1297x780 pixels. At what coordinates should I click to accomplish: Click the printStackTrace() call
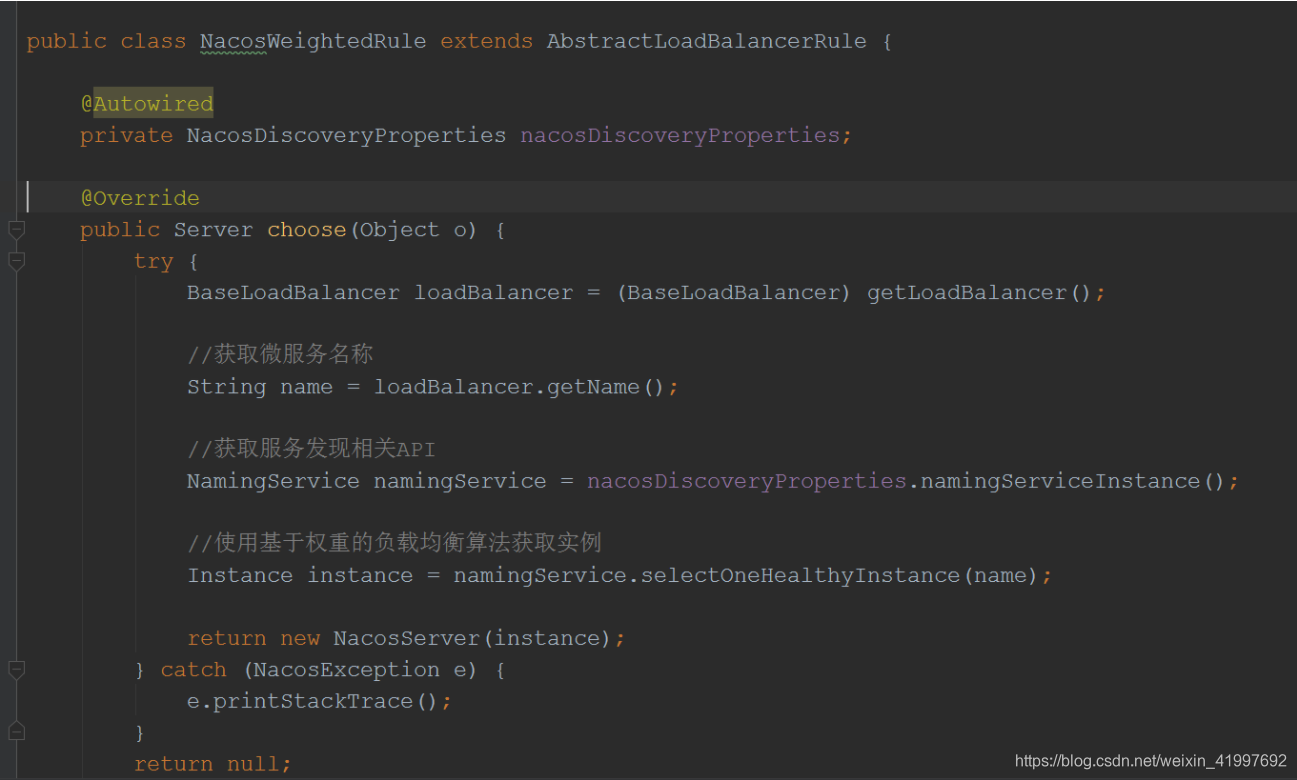click(x=326, y=701)
